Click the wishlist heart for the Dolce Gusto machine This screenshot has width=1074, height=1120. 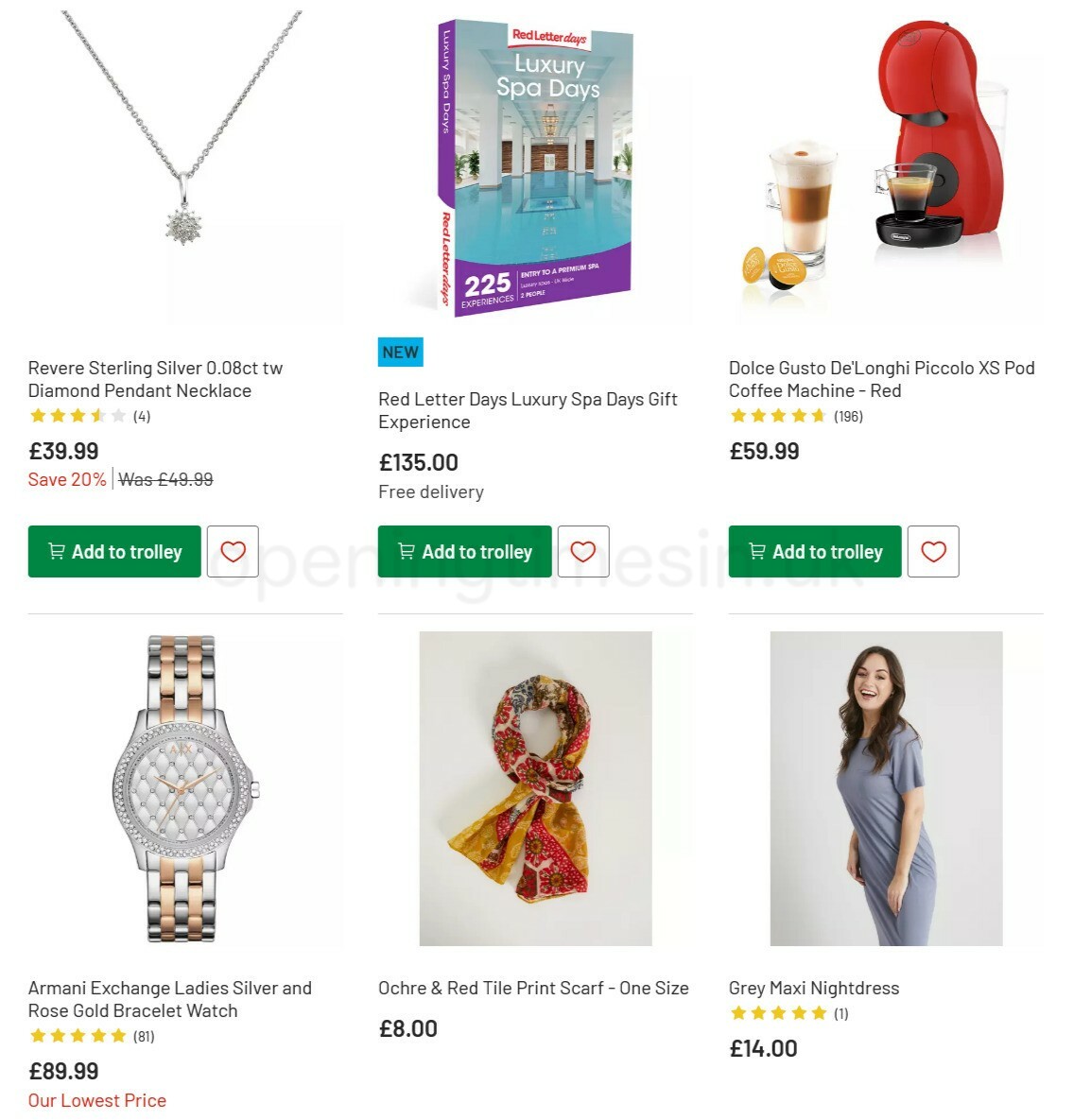click(x=934, y=551)
